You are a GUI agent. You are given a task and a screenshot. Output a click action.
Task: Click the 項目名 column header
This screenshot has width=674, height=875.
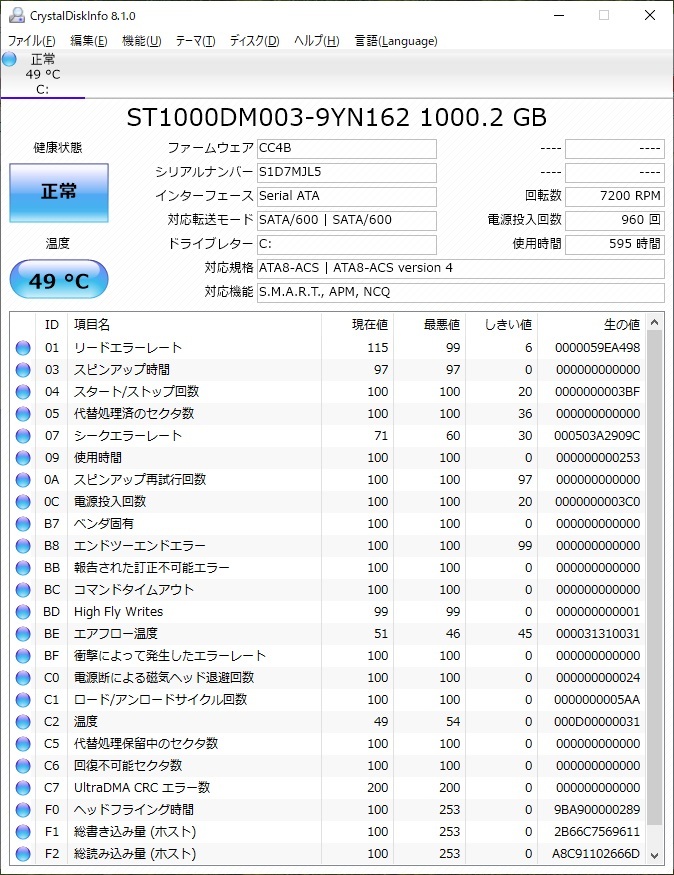(194, 325)
